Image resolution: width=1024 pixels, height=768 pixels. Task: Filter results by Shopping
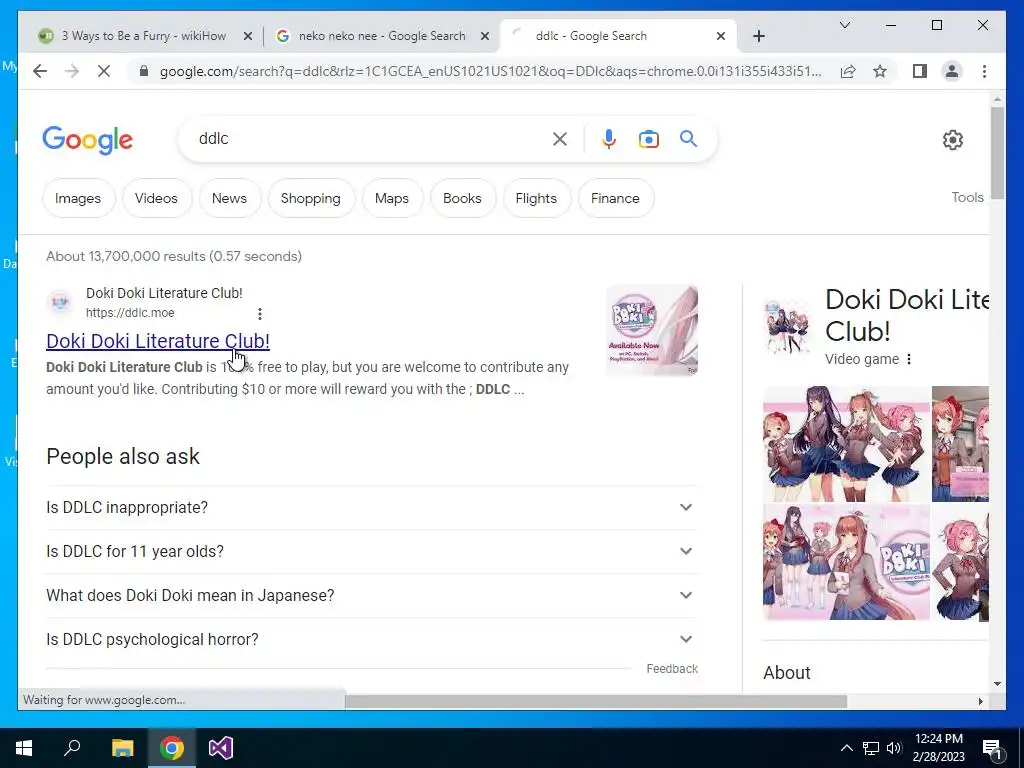click(x=310, y=198)
